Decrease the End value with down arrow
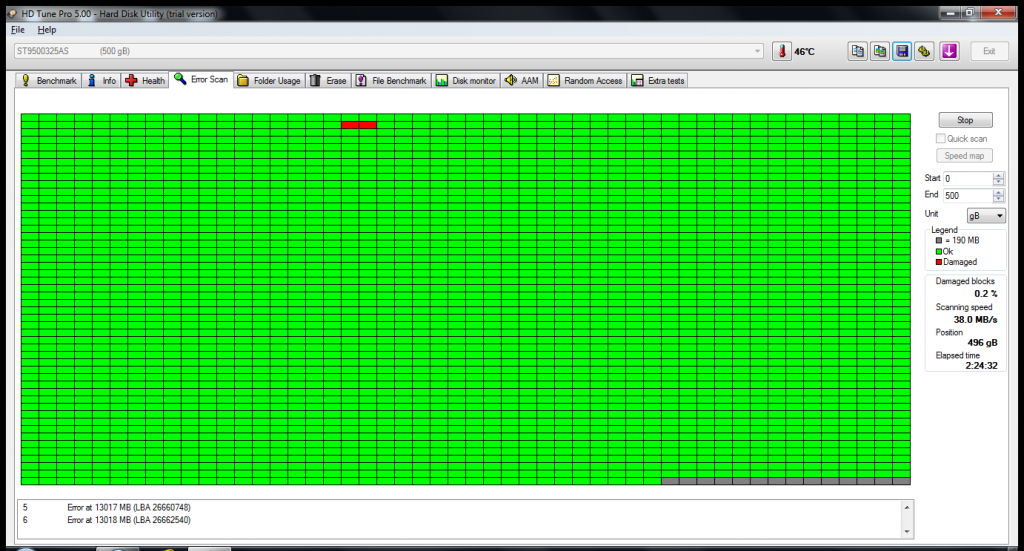This screenshot has width=1024, height=551. tap(998, 199)
